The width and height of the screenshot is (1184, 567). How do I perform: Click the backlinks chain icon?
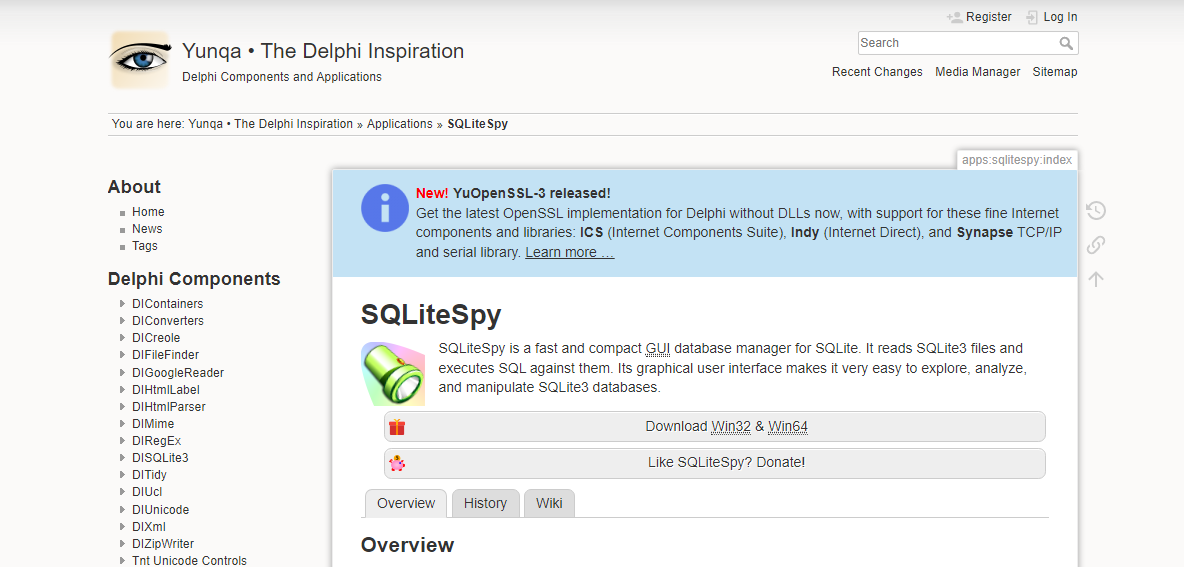[x=1096, y=245]
